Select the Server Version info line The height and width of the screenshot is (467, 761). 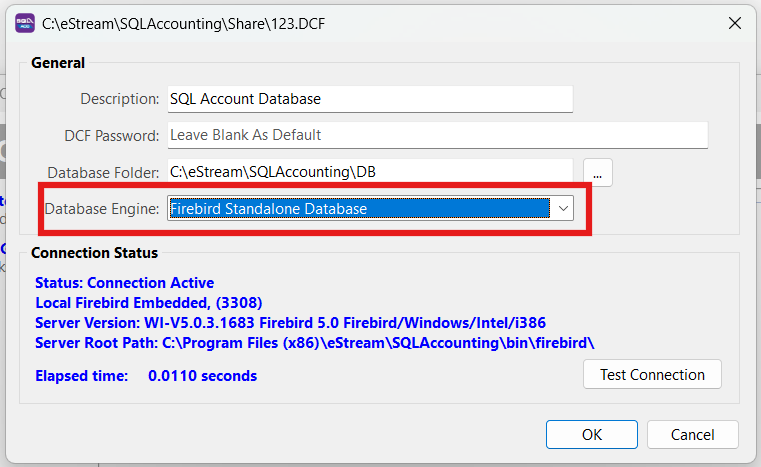click(290, 323)
